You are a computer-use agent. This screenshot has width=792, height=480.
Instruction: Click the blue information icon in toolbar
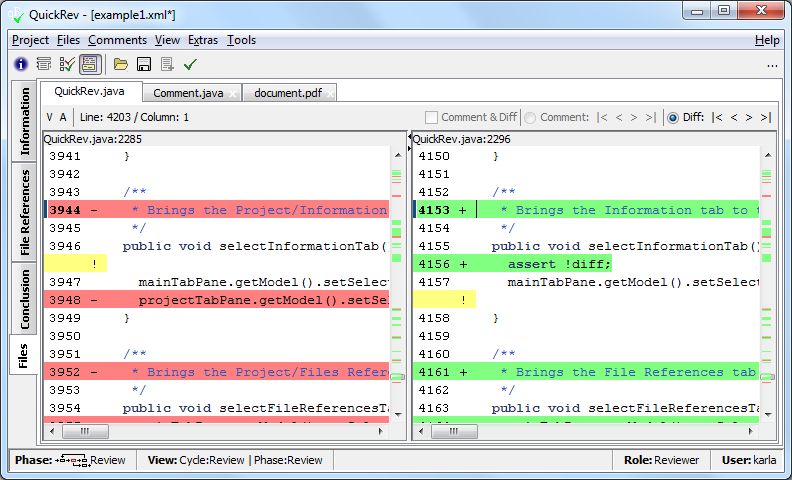21,64
